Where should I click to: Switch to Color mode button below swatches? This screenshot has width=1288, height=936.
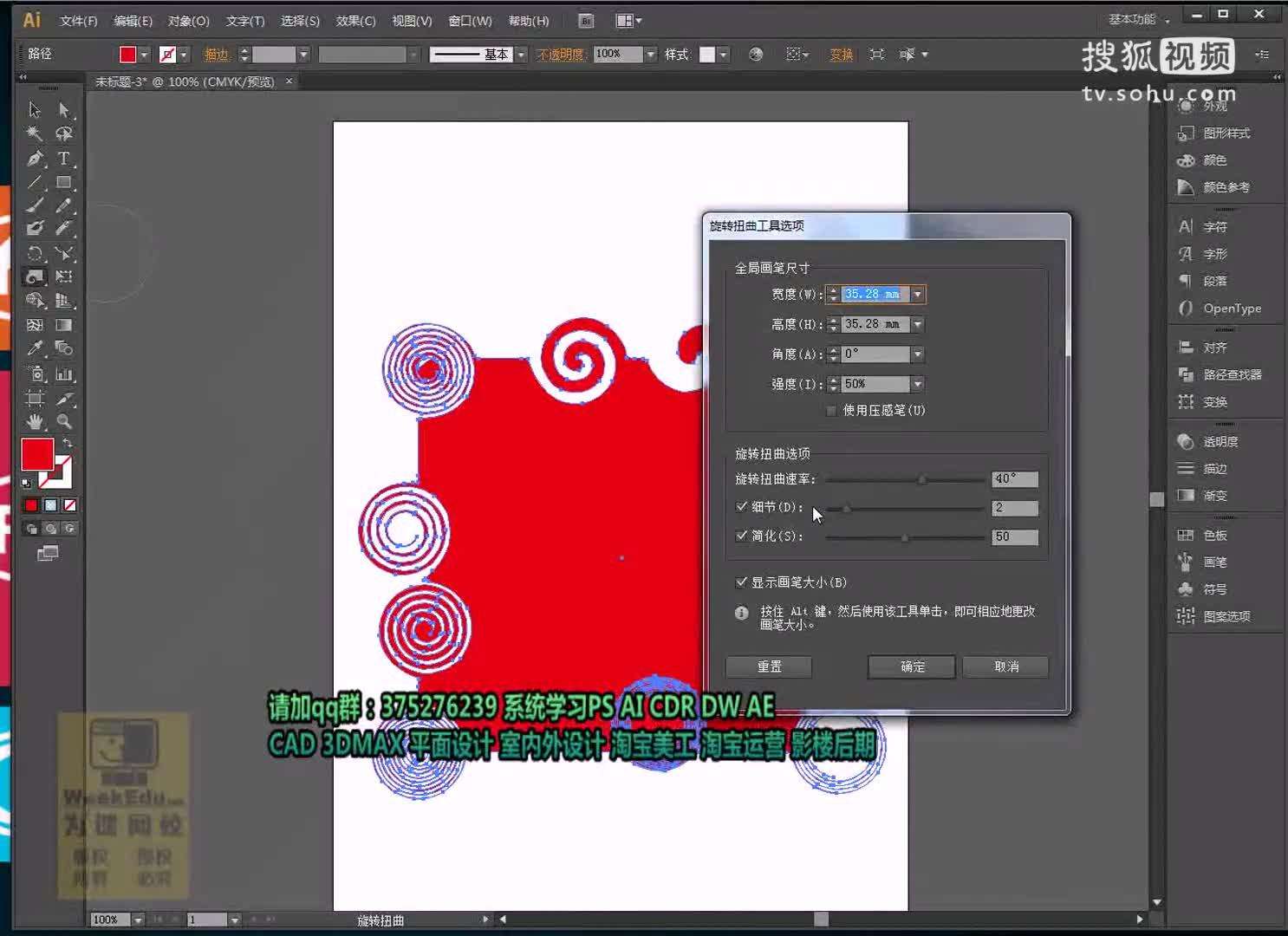pyautogui.click(x=32, y=505)
